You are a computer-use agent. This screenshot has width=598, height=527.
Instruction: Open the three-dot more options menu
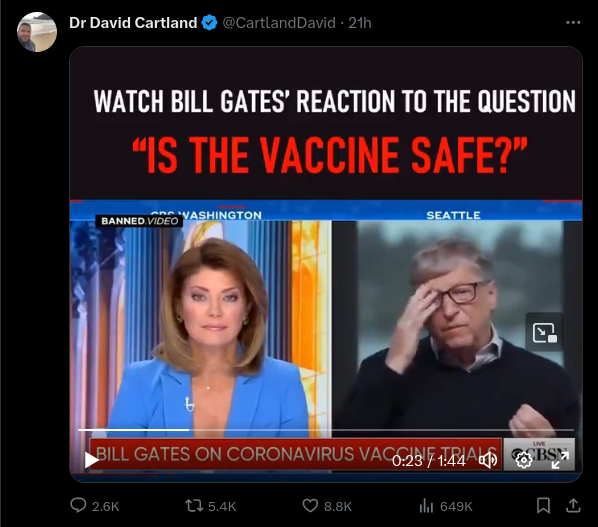[573, 23]
